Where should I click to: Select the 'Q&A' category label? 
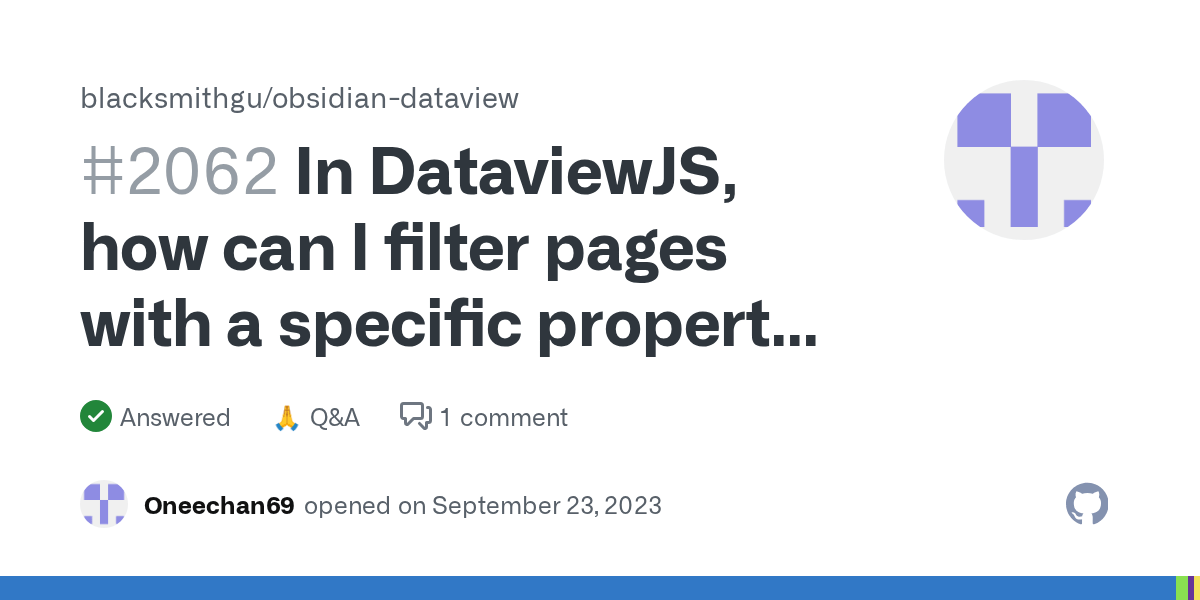click(x=335, y=417)
